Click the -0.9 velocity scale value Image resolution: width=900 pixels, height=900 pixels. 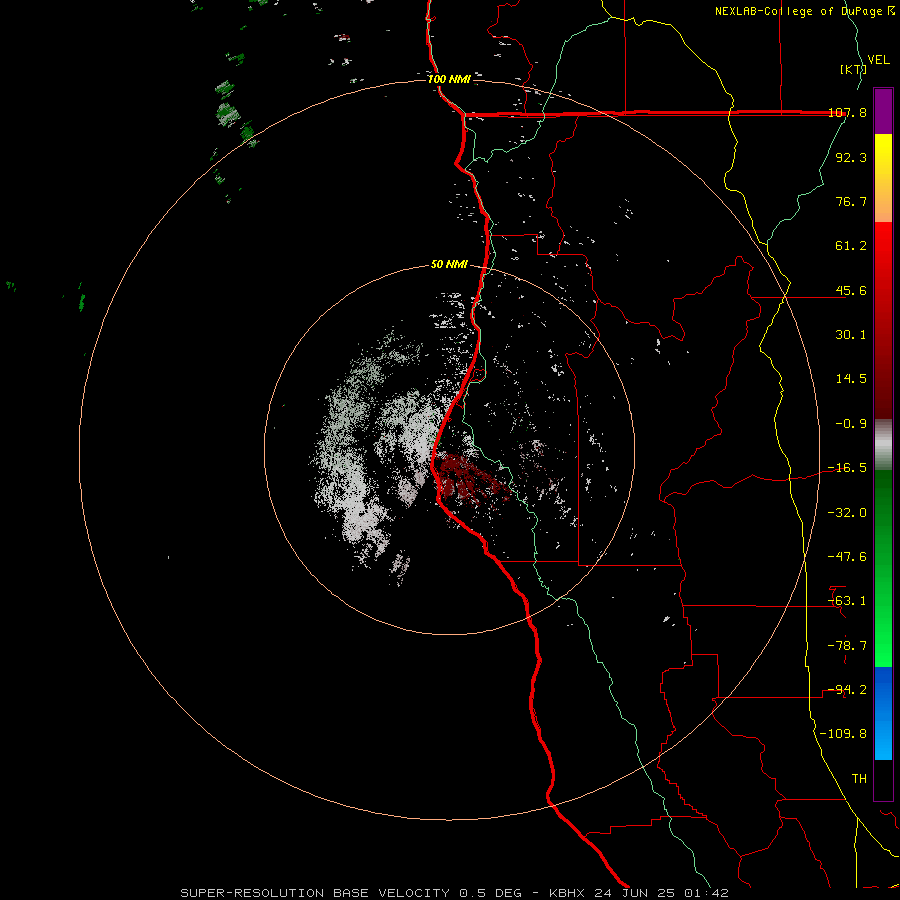click(x=851, y=424)
